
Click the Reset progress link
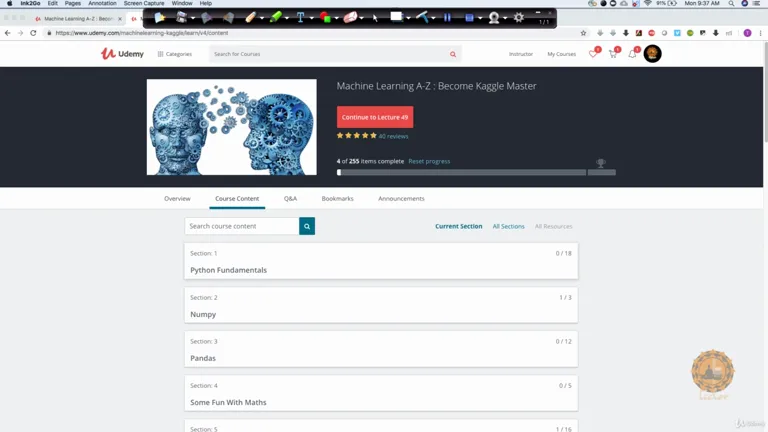coord(429,161)
